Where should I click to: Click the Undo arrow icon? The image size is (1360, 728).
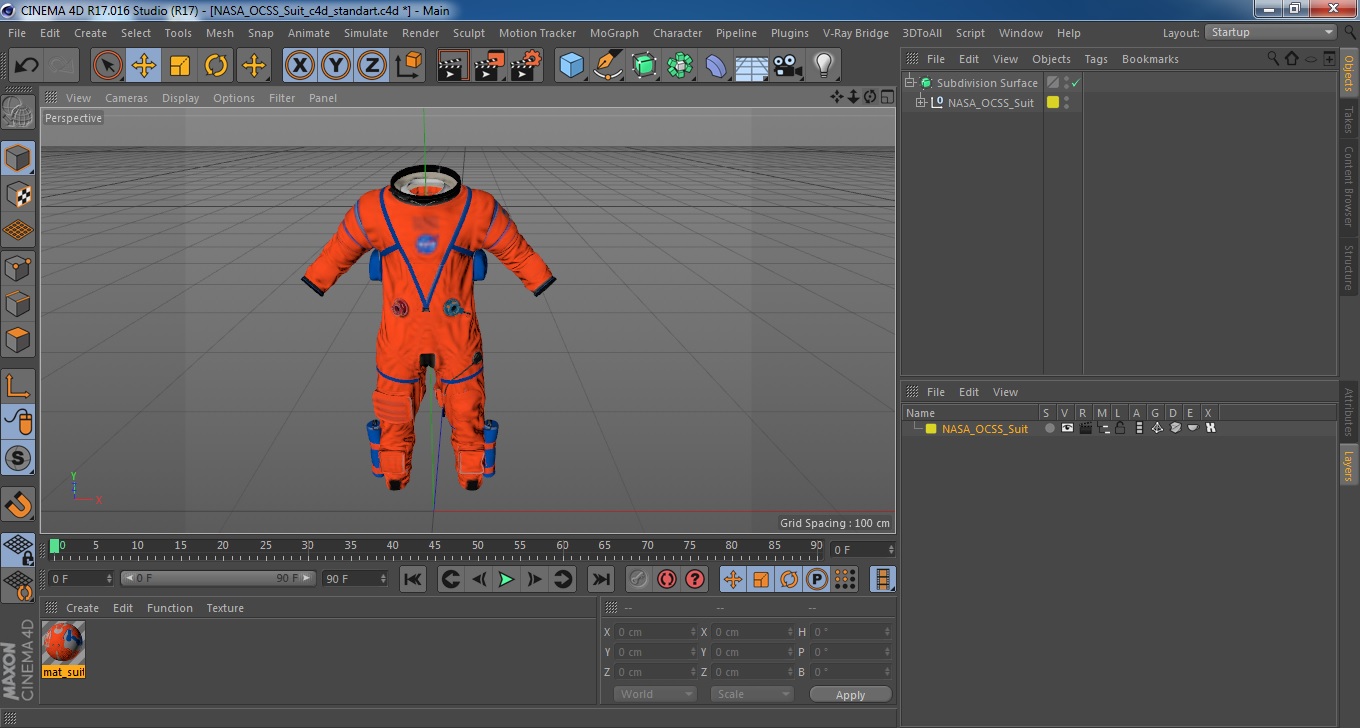26,66
